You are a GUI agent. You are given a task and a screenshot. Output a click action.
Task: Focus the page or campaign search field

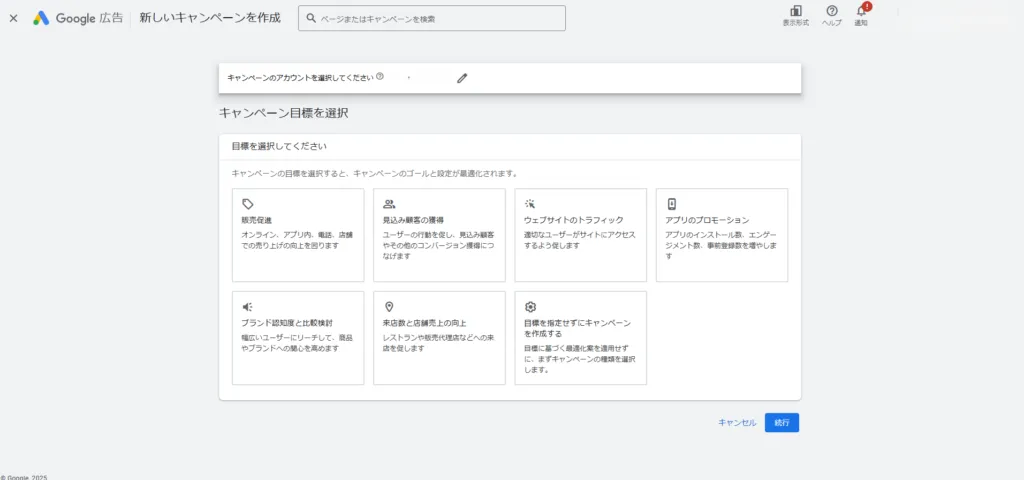[432, 18]
